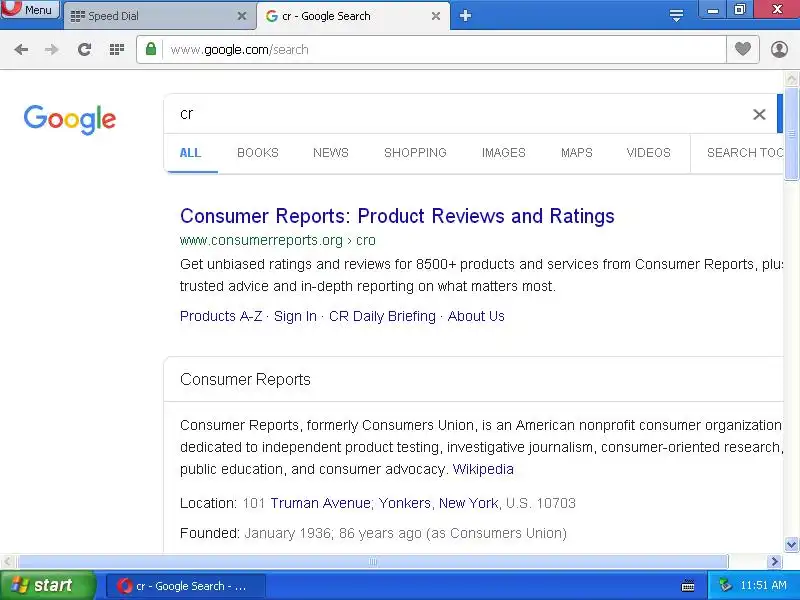Open Consumer Reports: Product Reviews and Ratings result
This screenshot has width=800, height=600.
tap(397, 216)
